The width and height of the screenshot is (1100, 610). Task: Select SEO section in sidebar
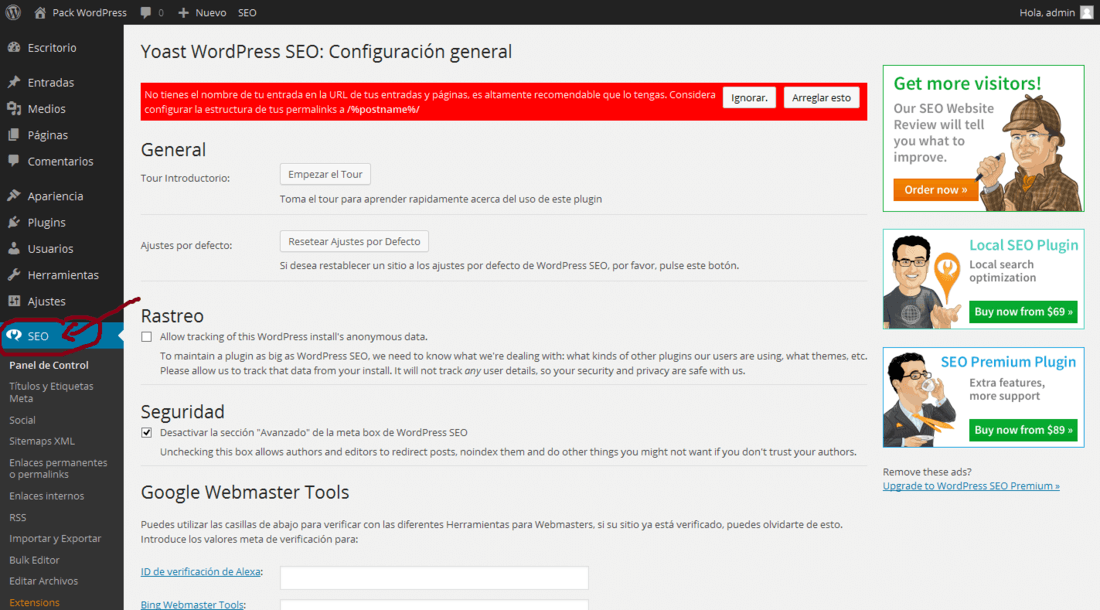[38, 336]
